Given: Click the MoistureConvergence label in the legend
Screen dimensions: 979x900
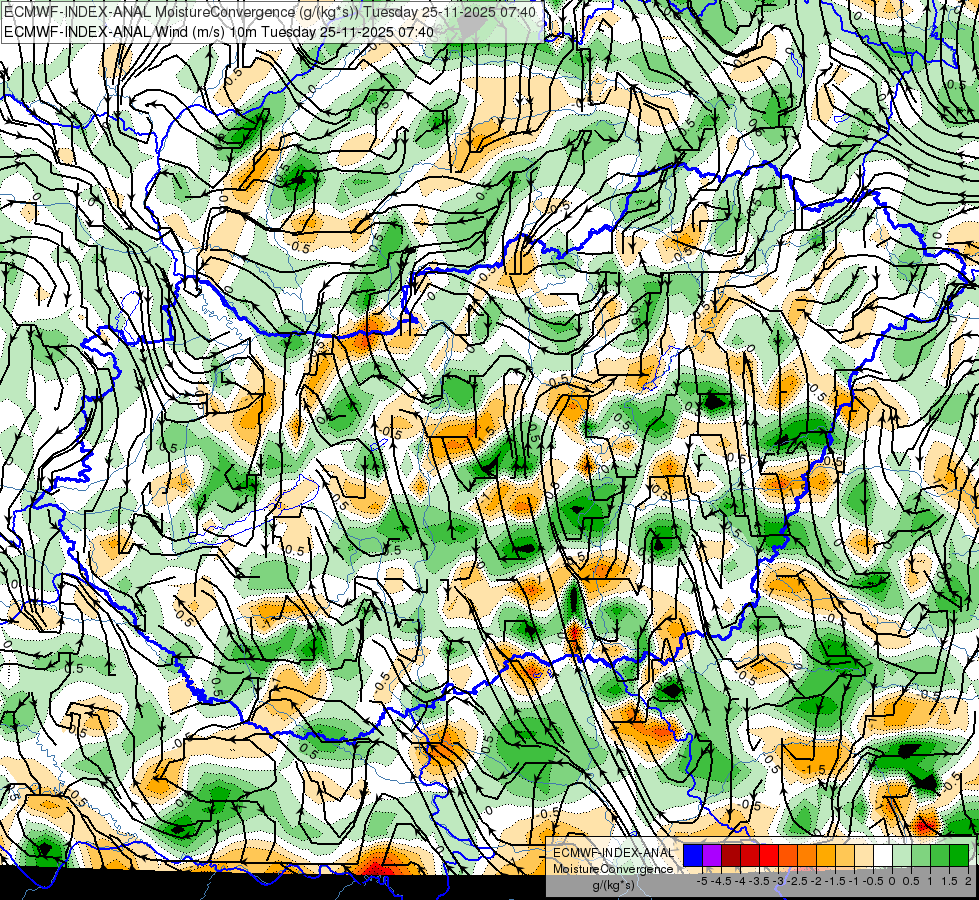Looking at the screenshot, I should (613, 869).
